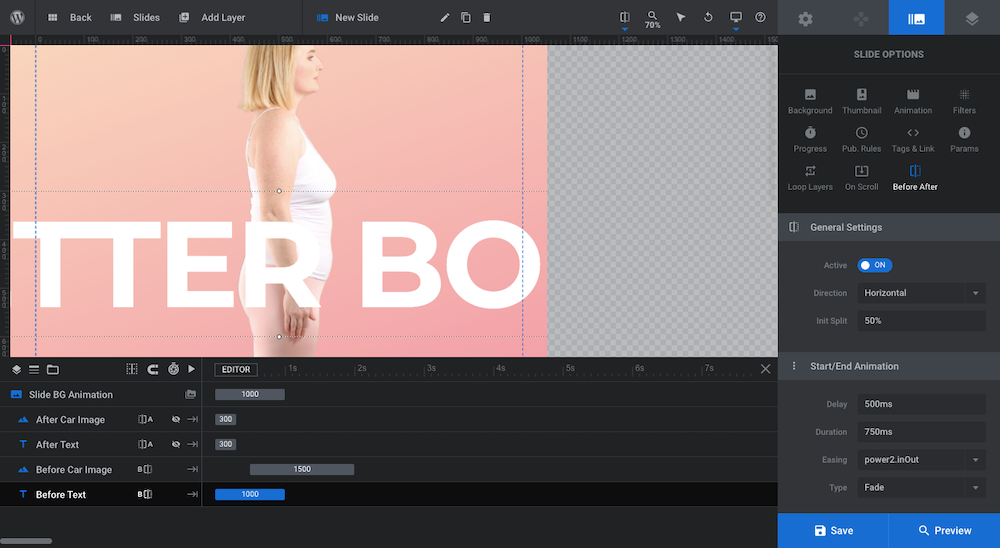
Task: Open Params slide options
Action: click(964, 140)
